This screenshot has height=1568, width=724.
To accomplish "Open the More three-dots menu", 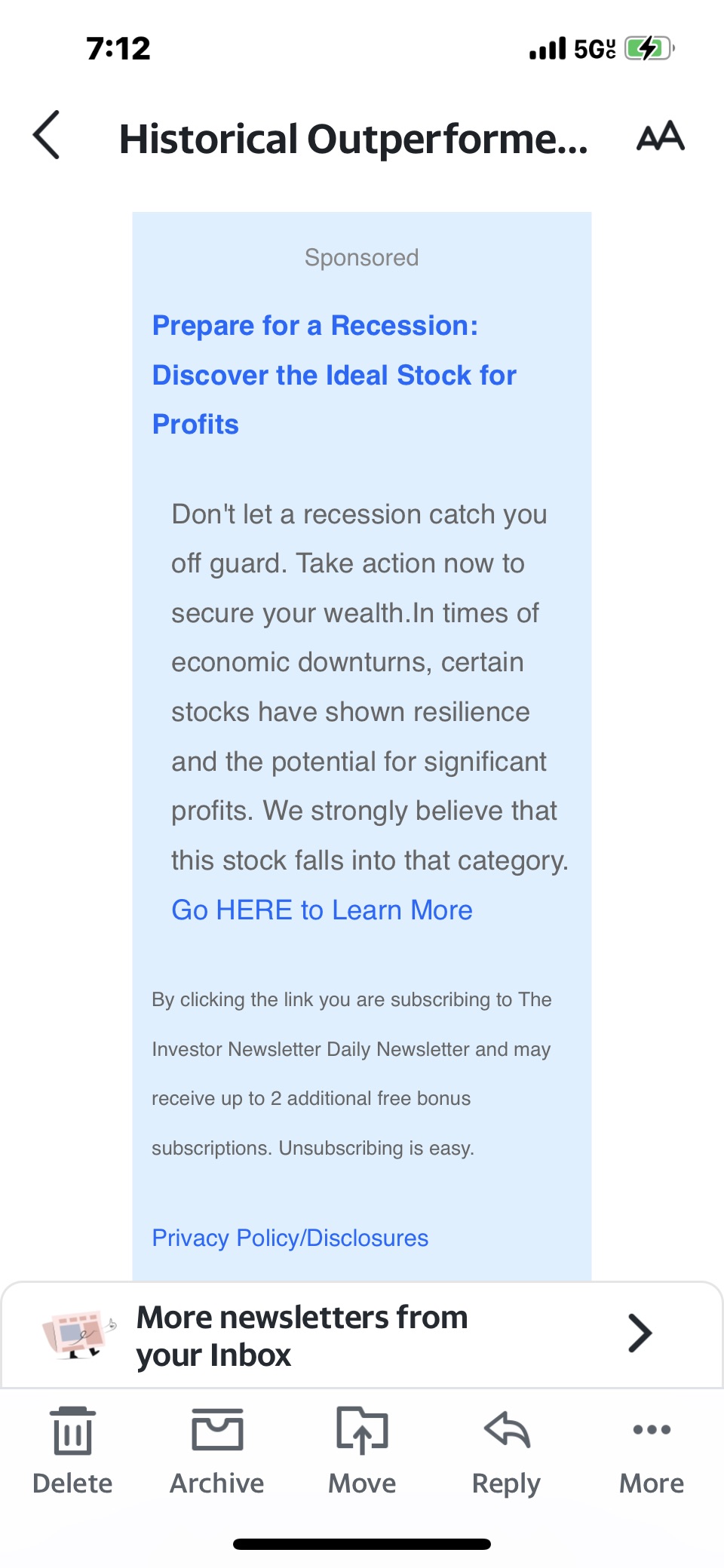I will click(x=652, y=1430).
